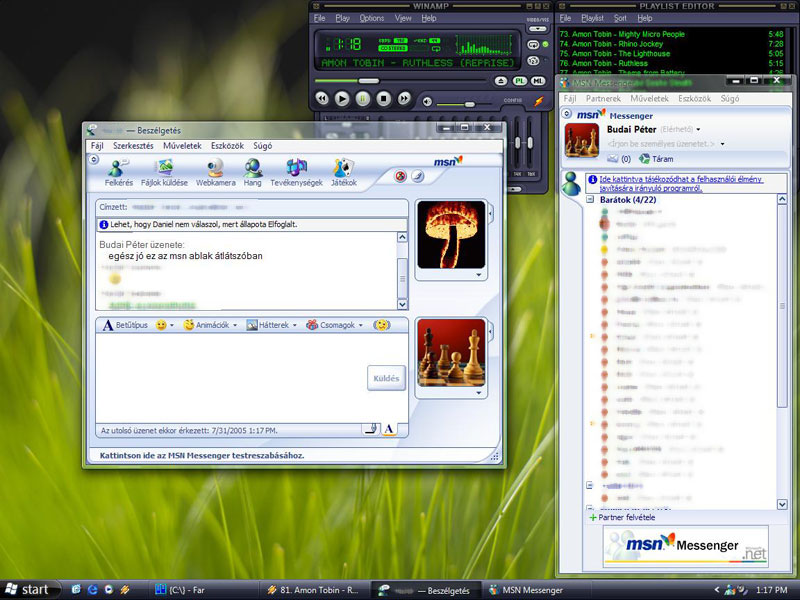Click the Budai Péter chess profile picture in Messenger
Viewport: 800px width, 600px height.
pyautogui.click(x=582, y=140)
